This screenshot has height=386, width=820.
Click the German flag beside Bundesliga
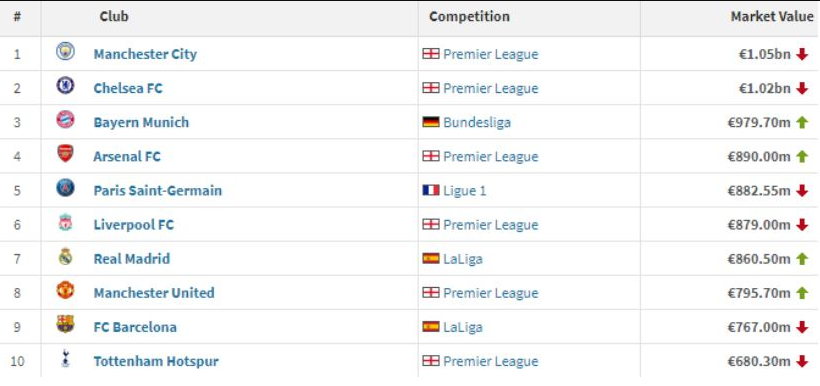coord(431,122)
